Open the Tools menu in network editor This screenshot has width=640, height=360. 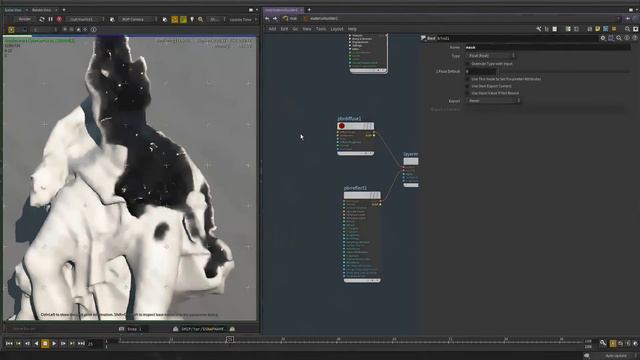click(321, 29)
